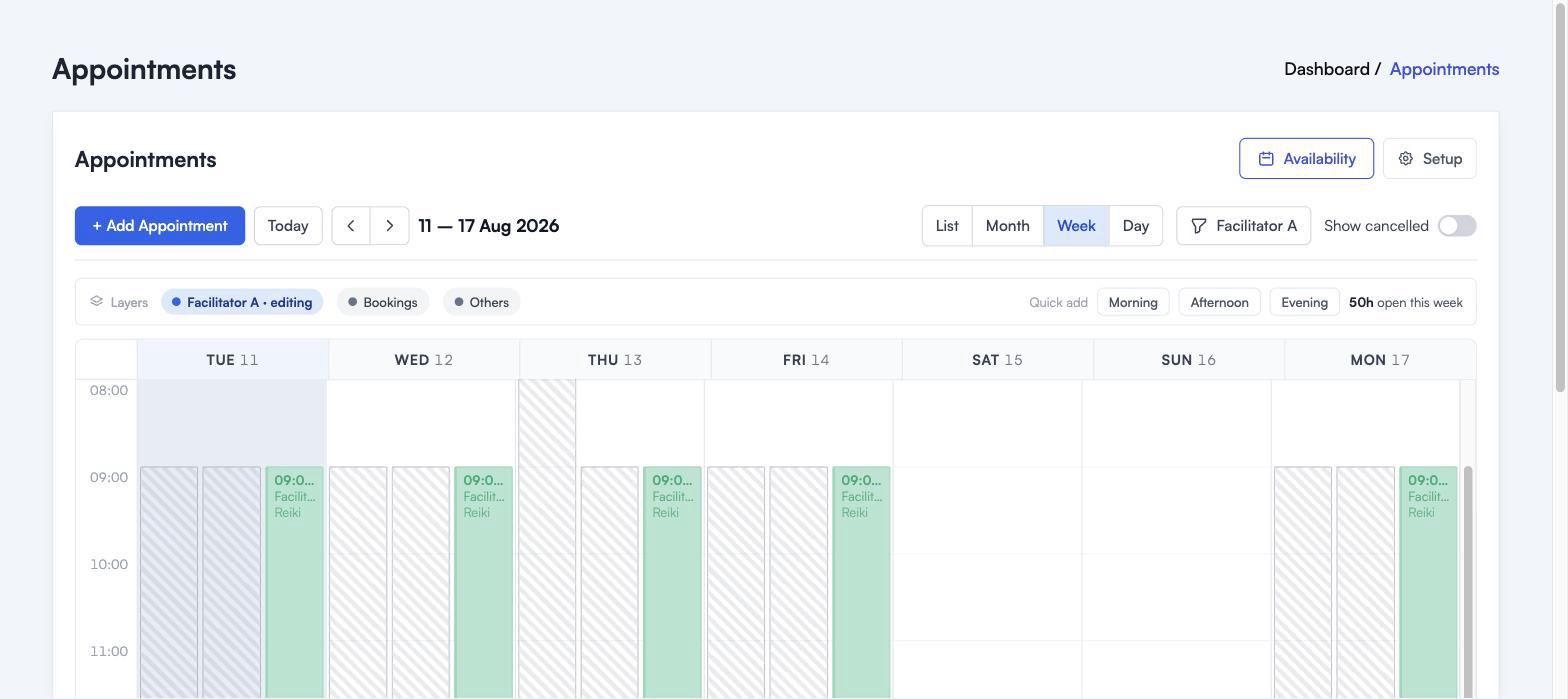
Task: Click the 11 — 17 Aug 2026 date range
Action: (x=489, y=226)
